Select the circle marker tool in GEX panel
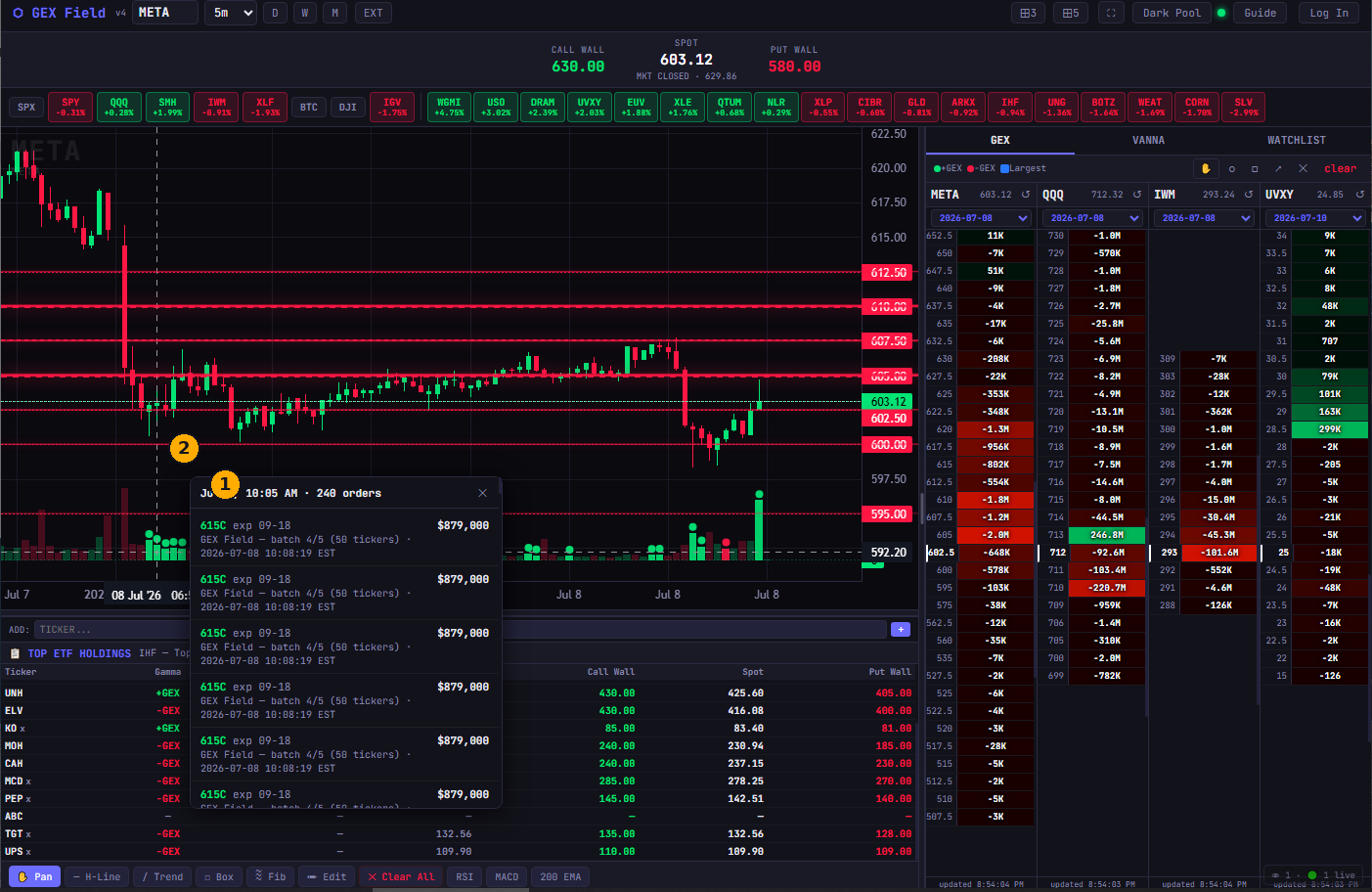The width and height of the screenshot is (1372, 892). (x=1231, y=169)
